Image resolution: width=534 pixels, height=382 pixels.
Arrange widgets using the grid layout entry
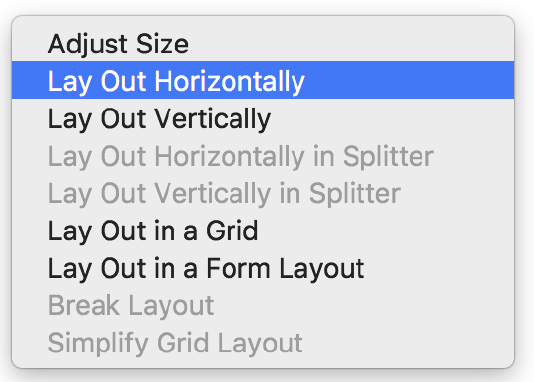[x=263, y=230]
